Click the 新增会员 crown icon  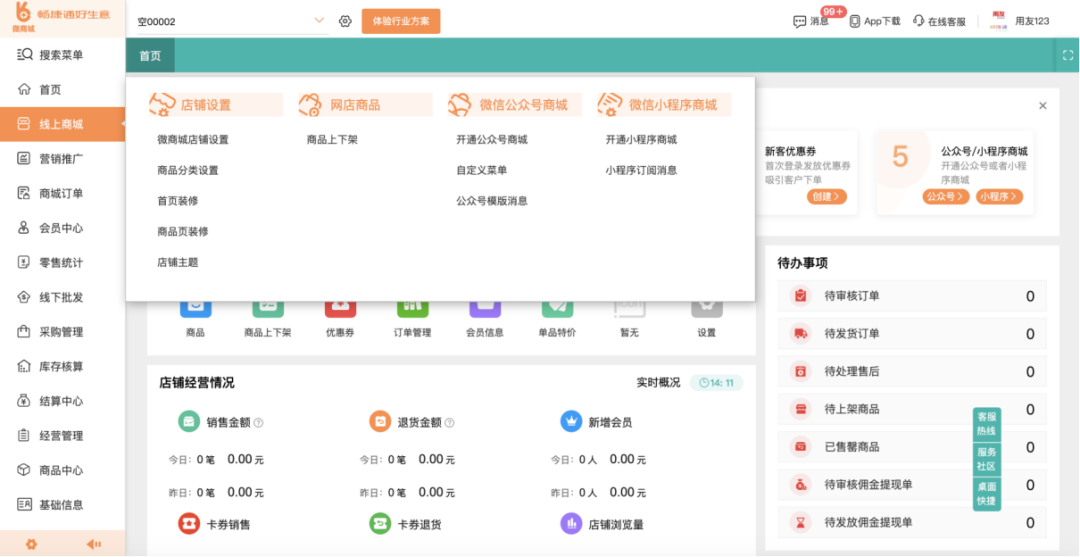point(572,421)
